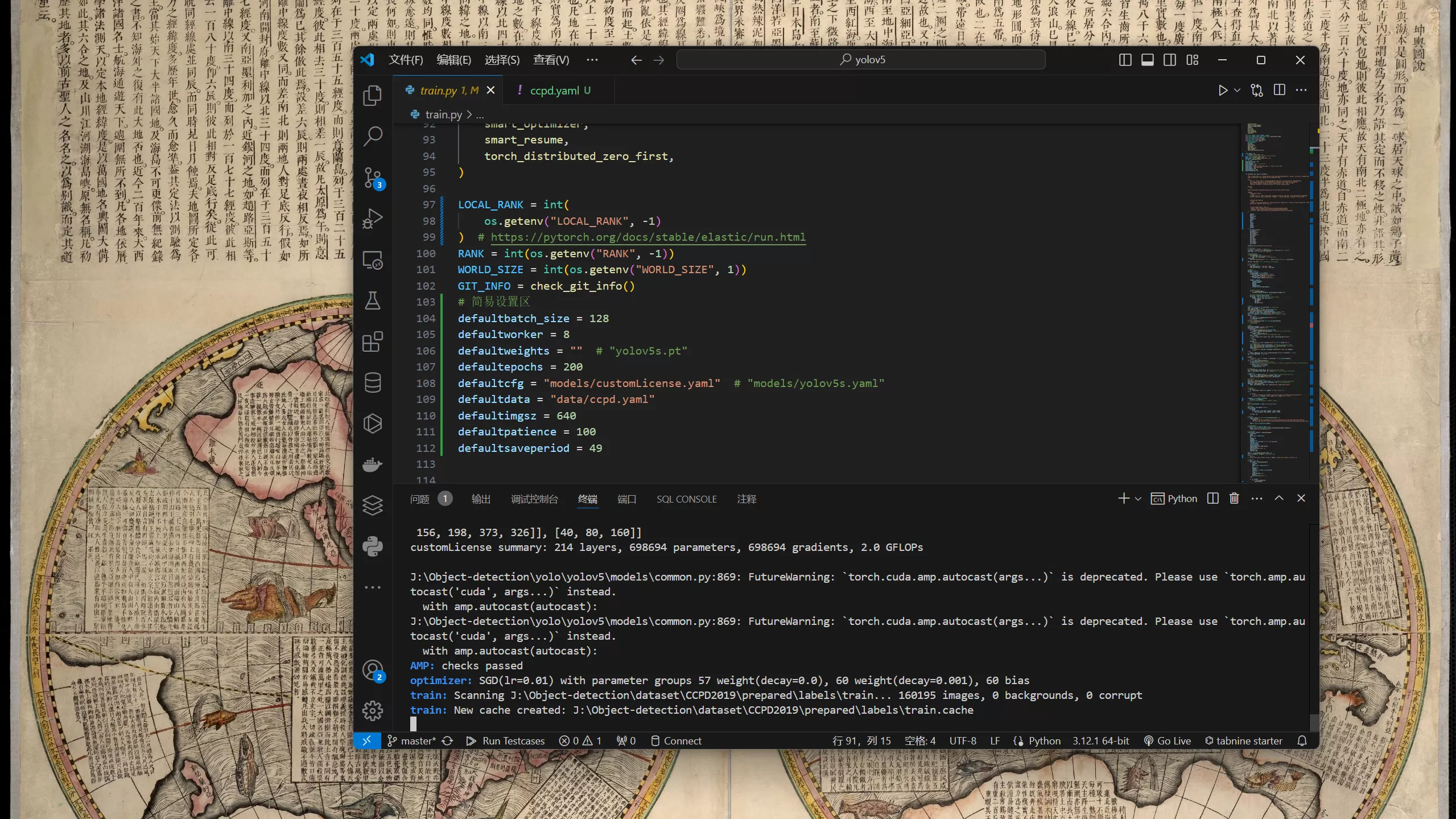This screenshot has width=1456, height=819.
Task: Switch to the 输出 output tab
Action: (481, 499)
